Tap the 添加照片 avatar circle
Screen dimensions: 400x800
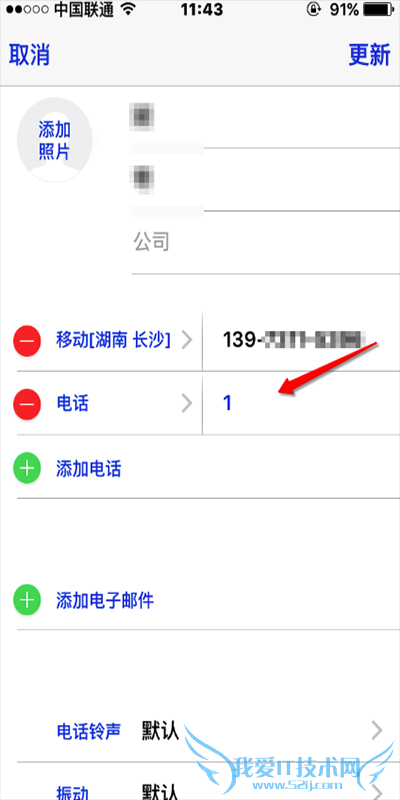[x=55, y=139]
